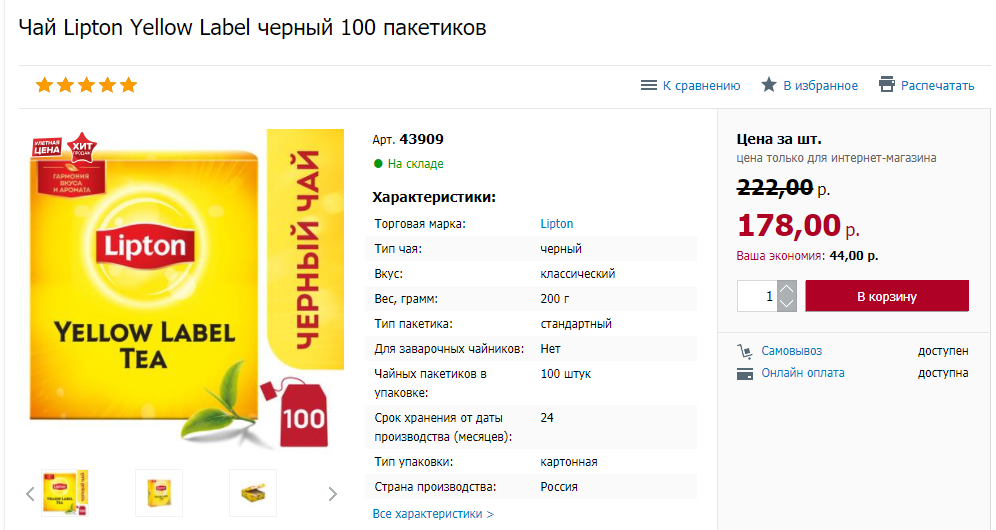996x530 pixels.
Task: Show previous product thumbnails
Action: tap(30, 493)
